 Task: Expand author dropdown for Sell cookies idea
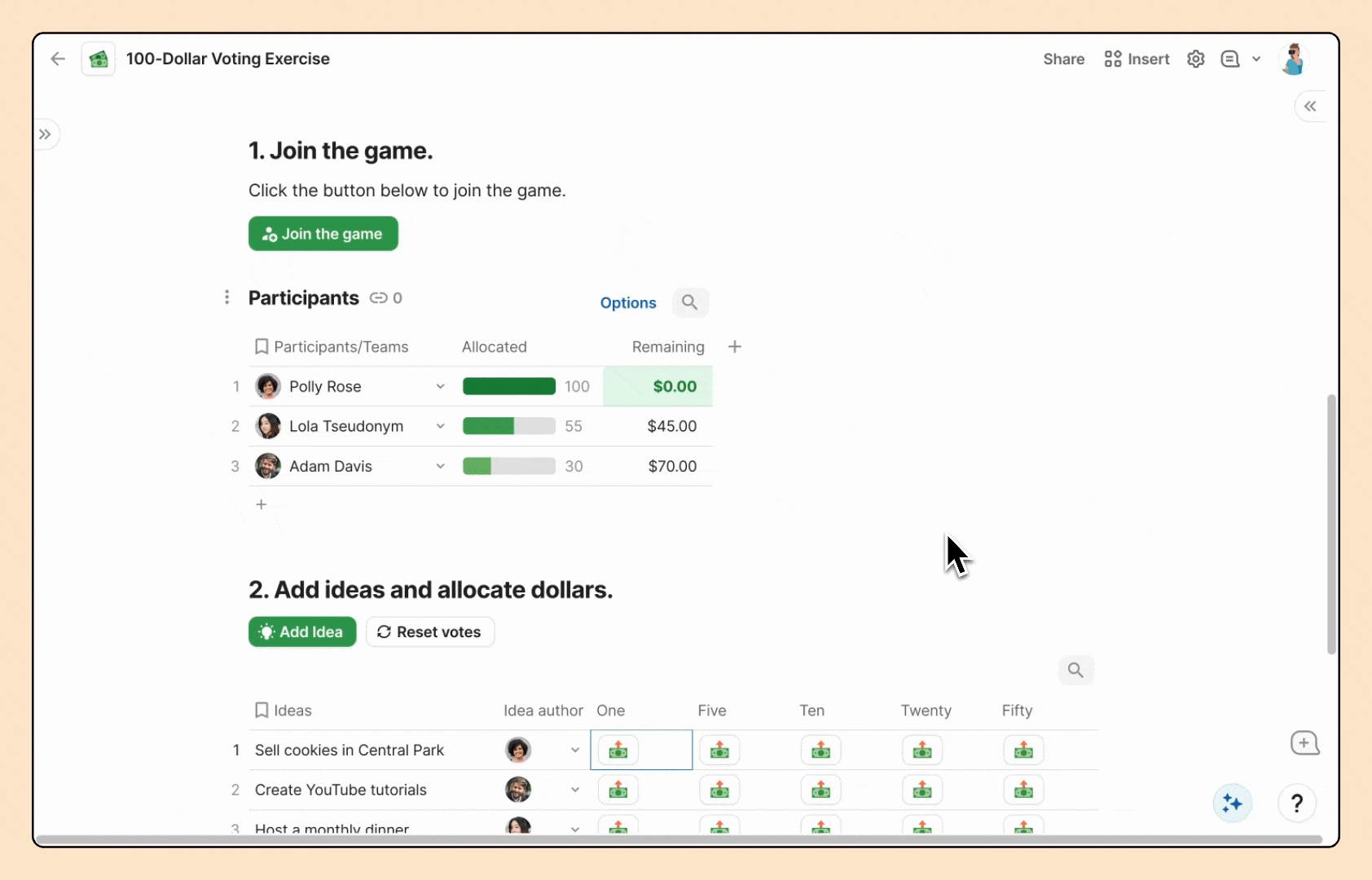575,750
